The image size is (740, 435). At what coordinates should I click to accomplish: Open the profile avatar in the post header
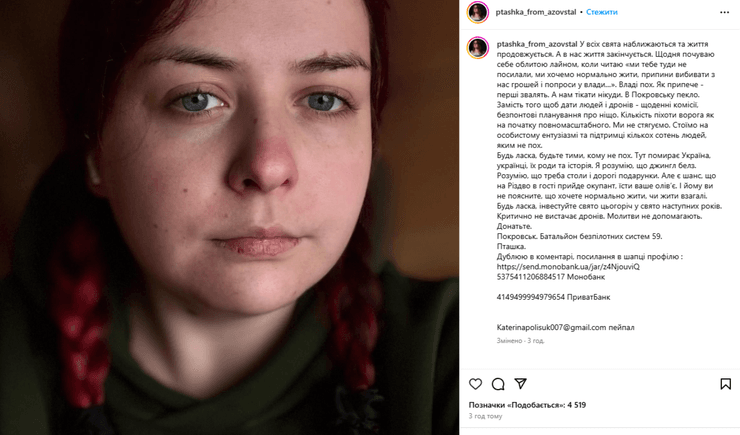(478, 12)
